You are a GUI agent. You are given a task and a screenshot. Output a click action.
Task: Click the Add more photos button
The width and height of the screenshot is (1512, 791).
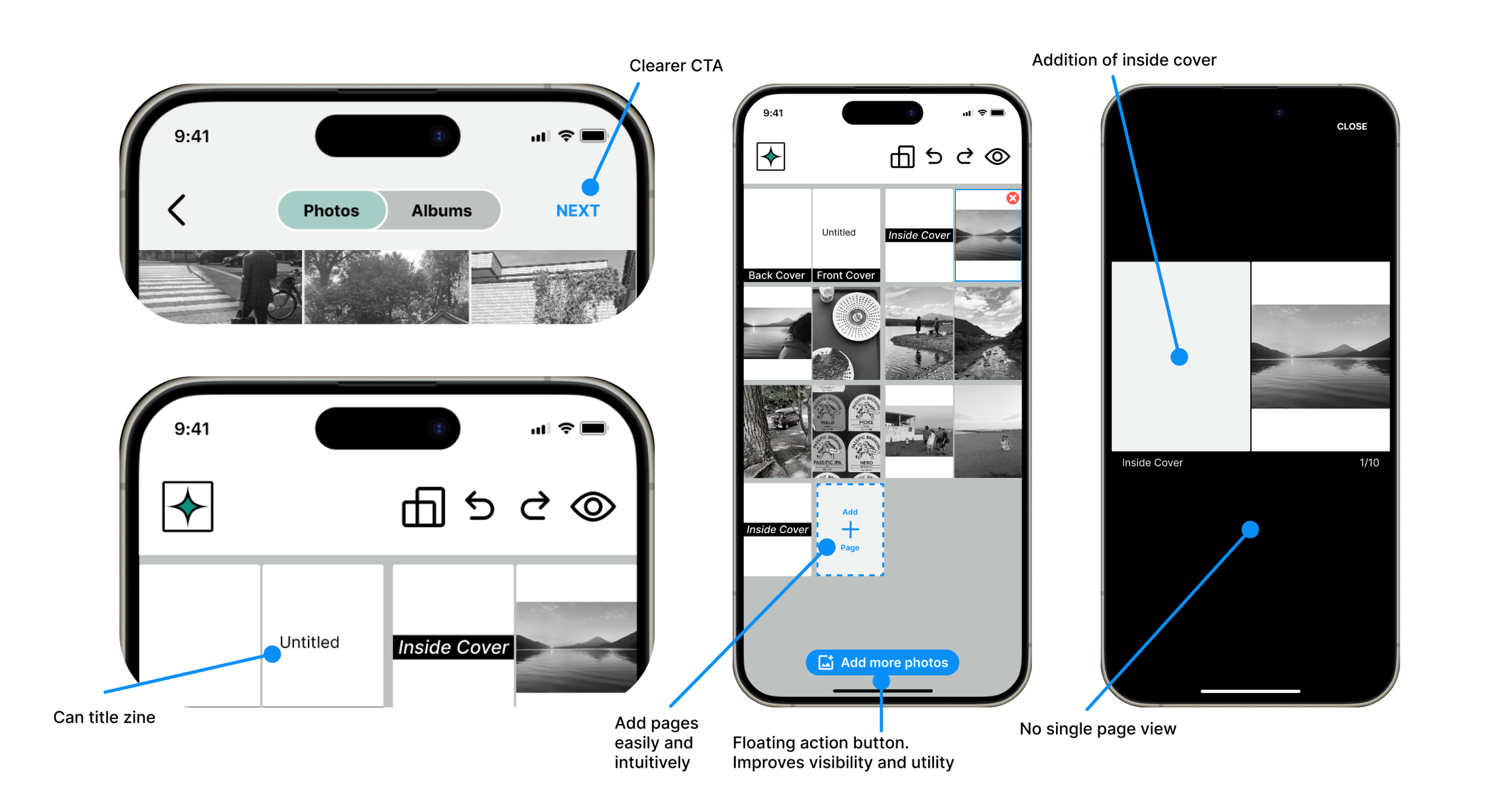click(x=884, y=661)
